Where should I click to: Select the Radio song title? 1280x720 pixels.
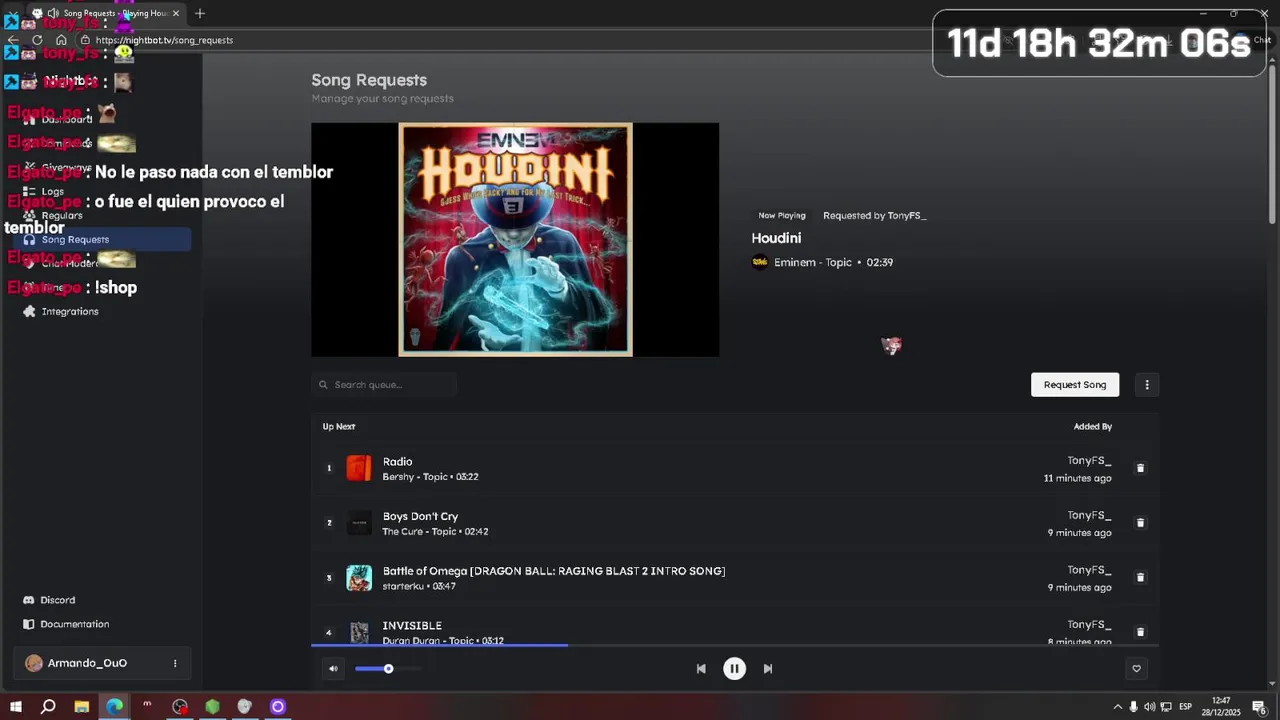(397, 461)
